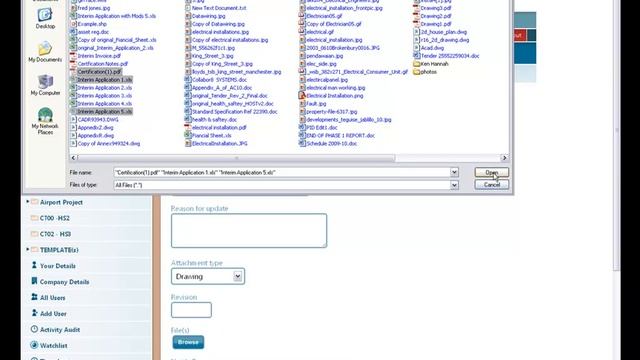Select the file Schedule 2009-10.doc
Image resolution: width=640 pixels, height=360 pixels.
coord(331,143)
